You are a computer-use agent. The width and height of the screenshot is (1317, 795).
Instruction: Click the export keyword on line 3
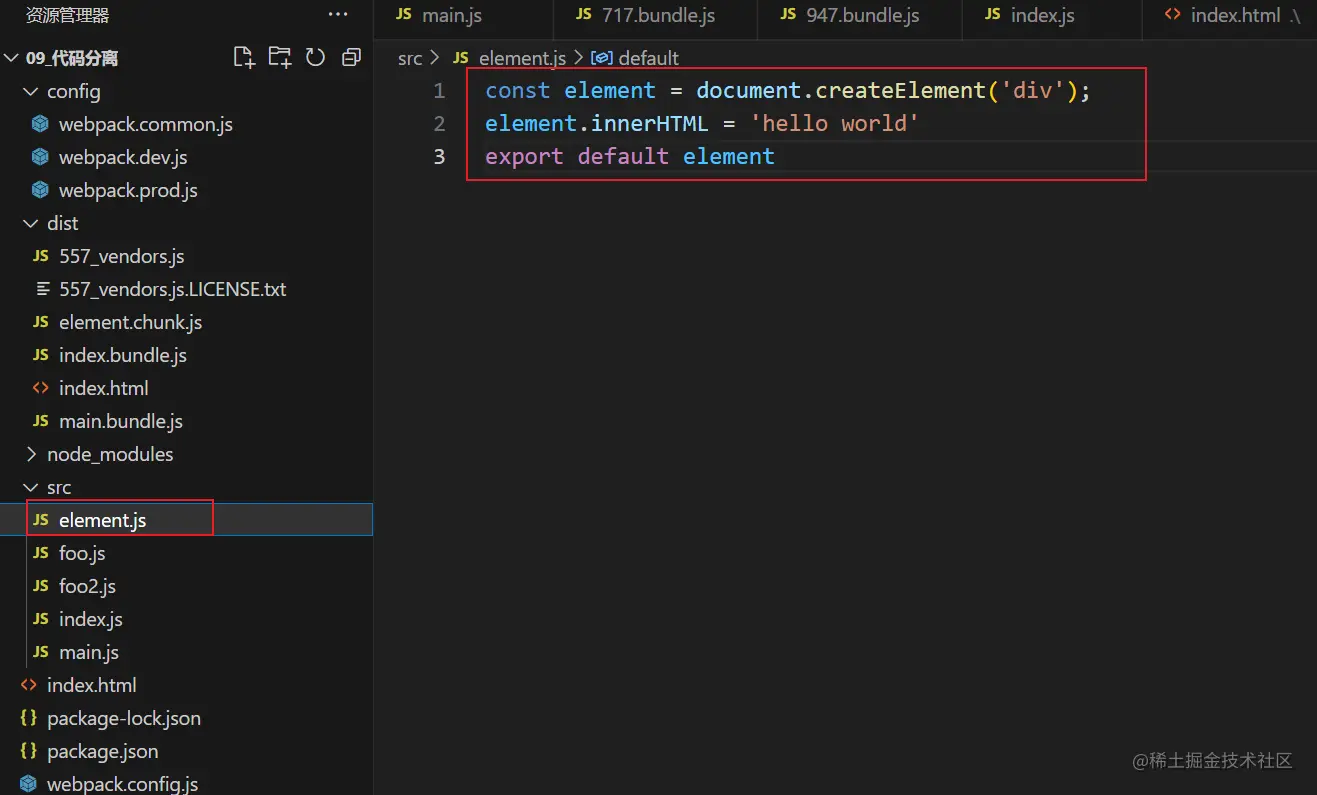[x=525, y=157]
